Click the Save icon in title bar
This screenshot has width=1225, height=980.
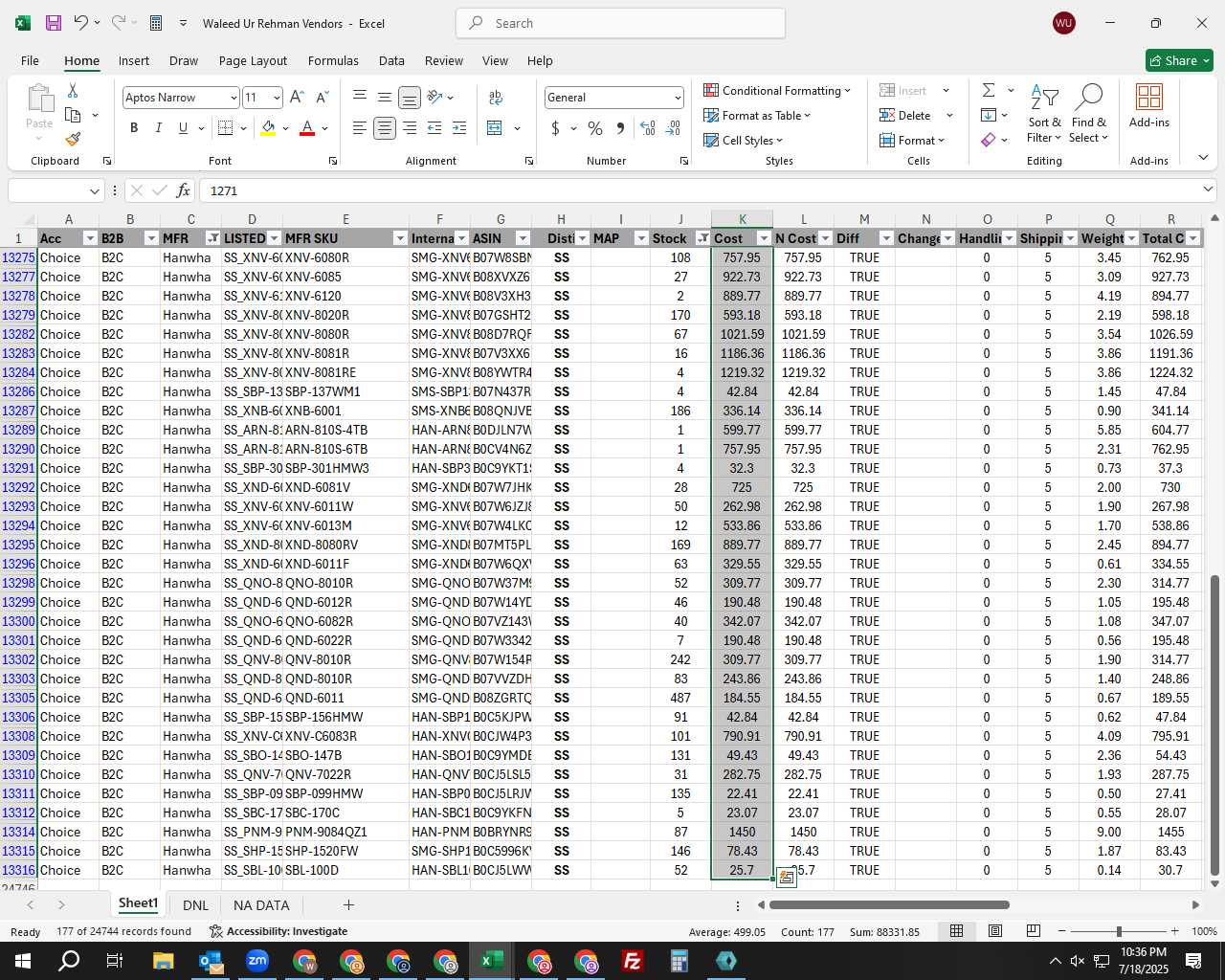[x=54, y=23]
